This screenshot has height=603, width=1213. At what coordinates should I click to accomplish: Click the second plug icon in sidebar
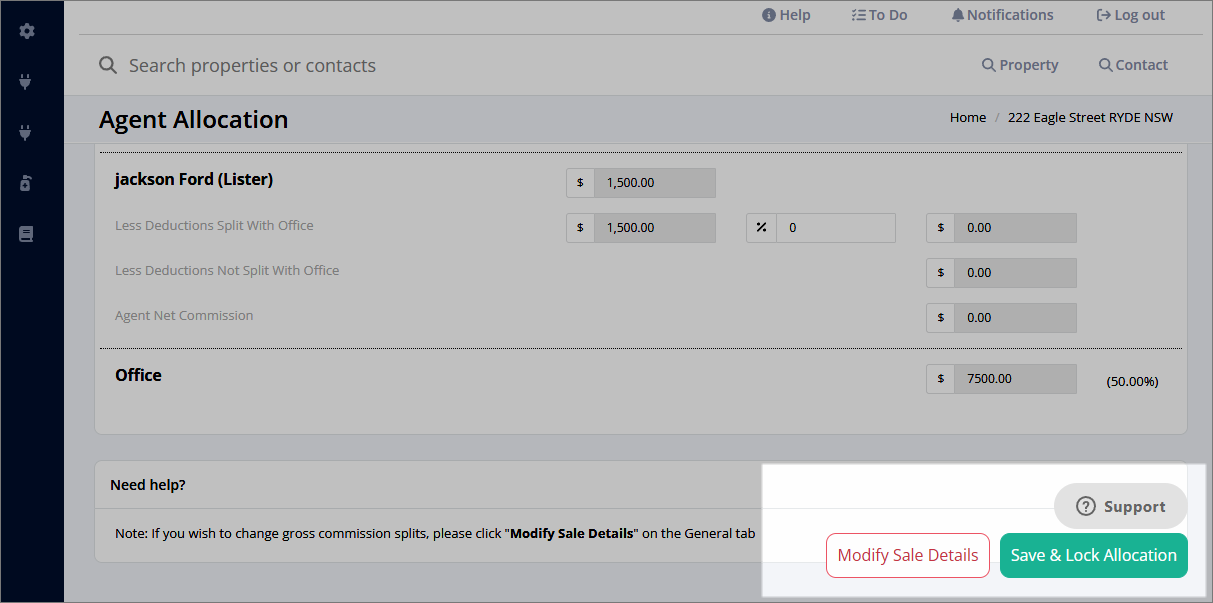tap(27, 131)
